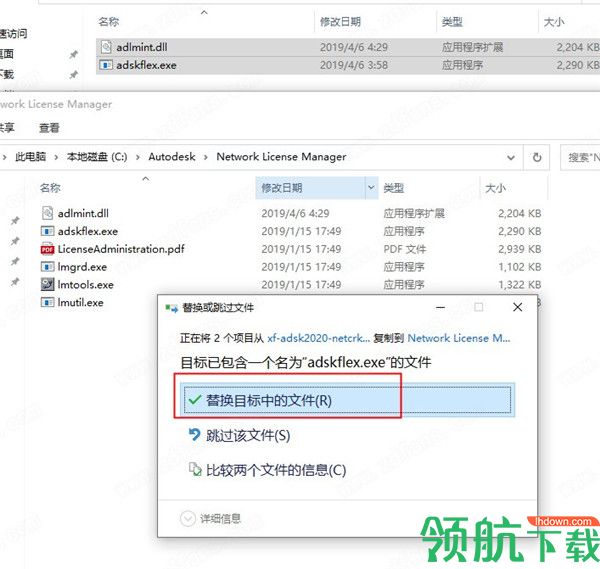This screenshot has height=569, width=600.
Task: Open the date modified column filter dropdown
Action: point(371,187)
